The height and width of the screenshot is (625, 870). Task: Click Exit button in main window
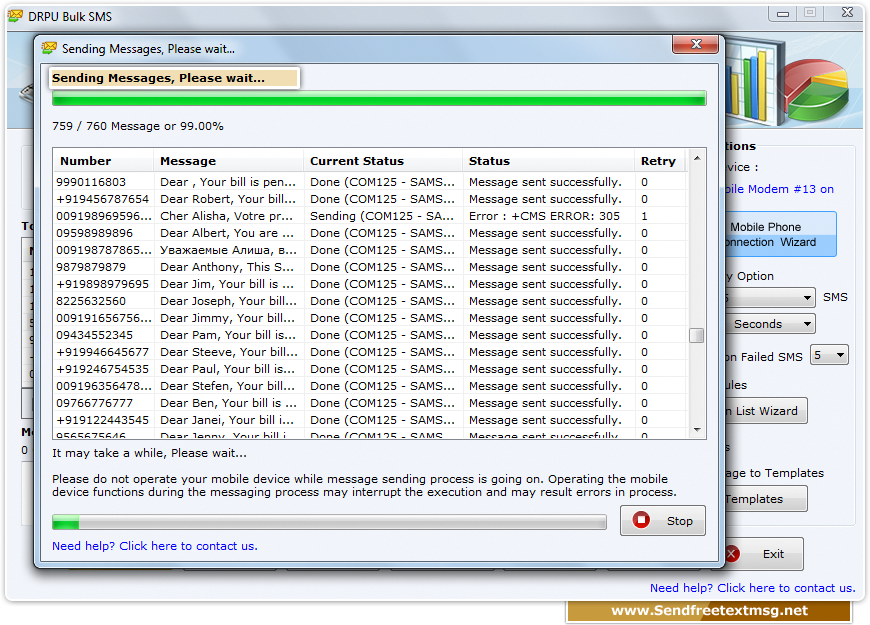click(x=763, y=554)
